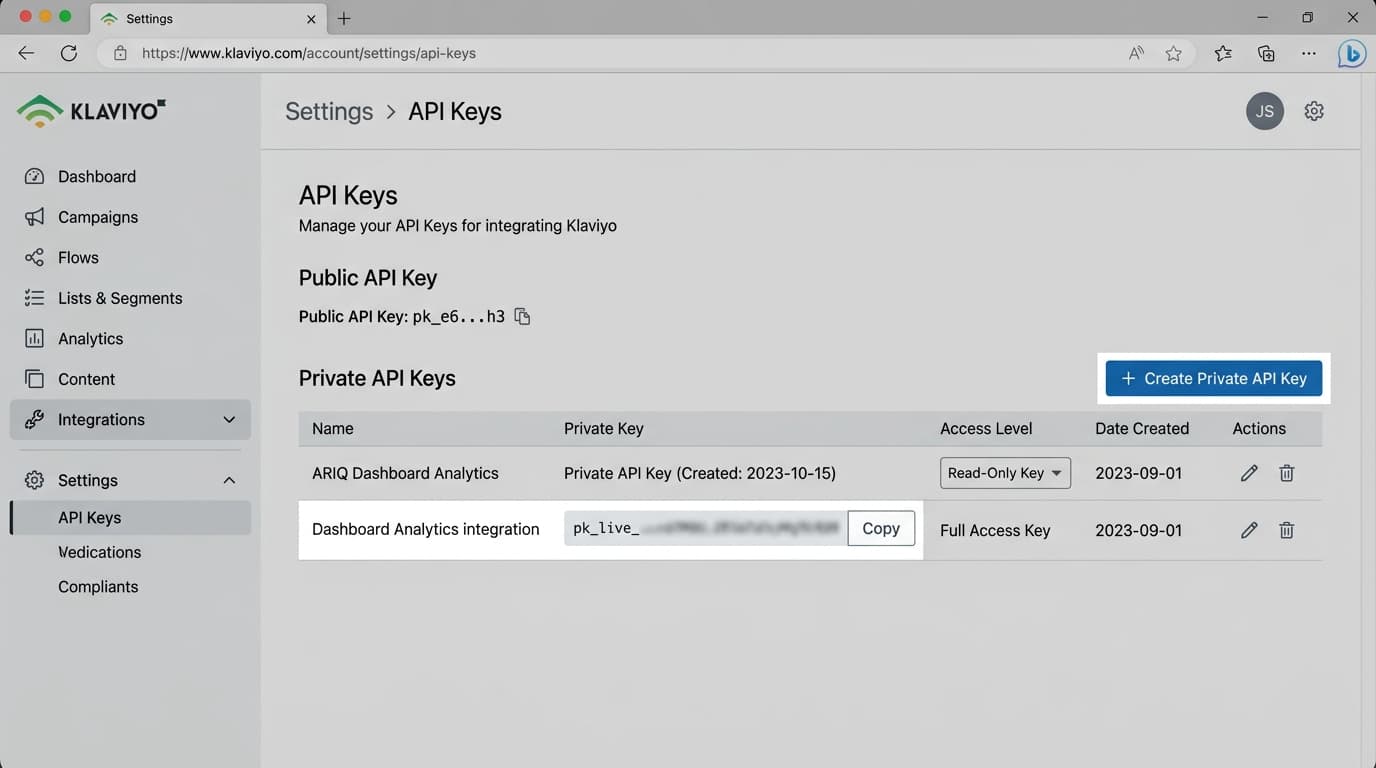
Task: Collapse the Settings section chevron
Action: [x=229, y=480]
